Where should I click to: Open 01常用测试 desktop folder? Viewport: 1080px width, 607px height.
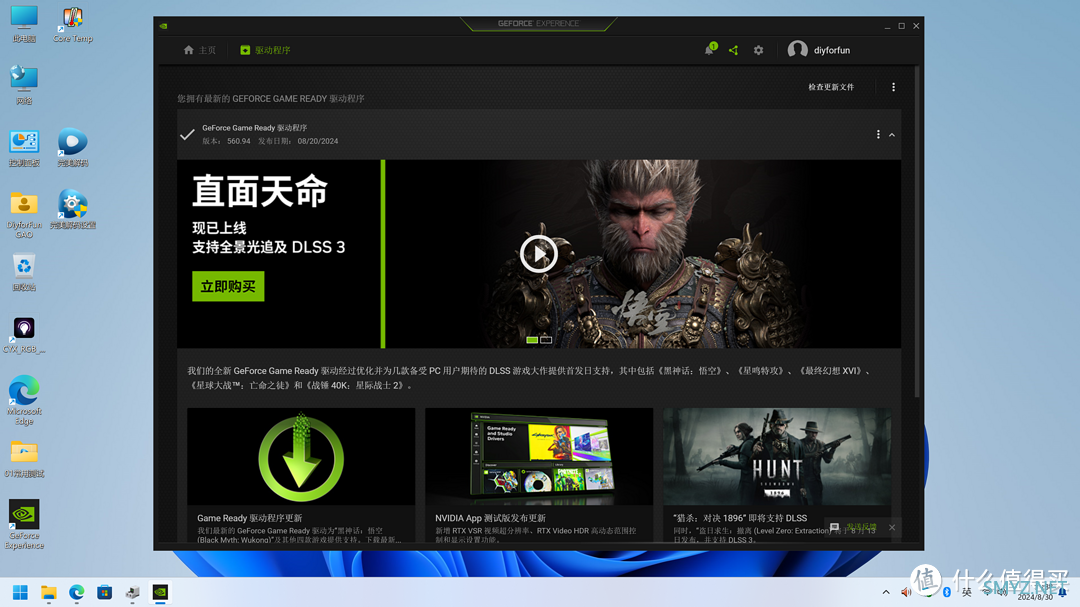tap(24, 459)
